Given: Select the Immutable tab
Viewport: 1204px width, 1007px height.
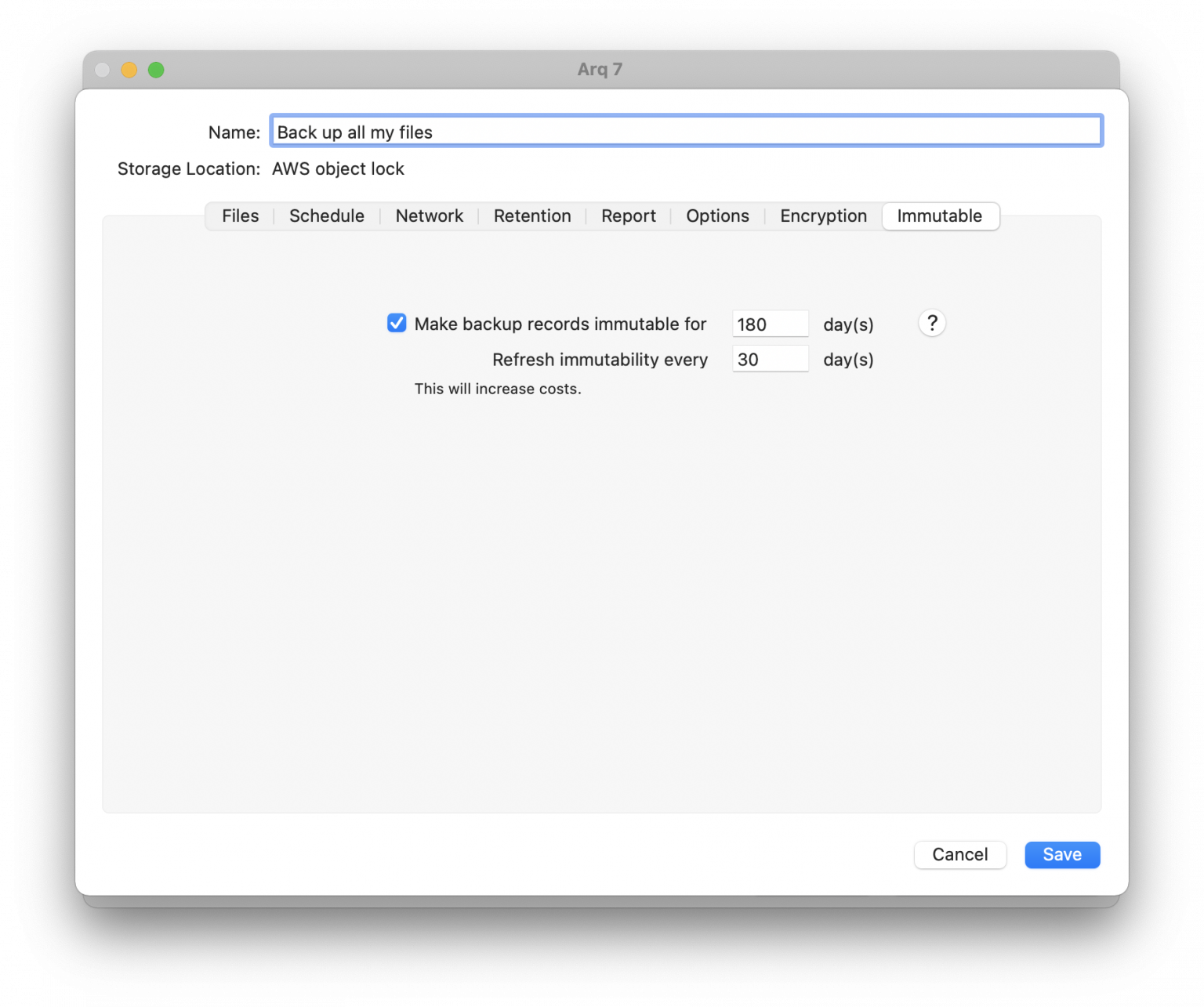Looking at the screenshot, I should (940, 216).
